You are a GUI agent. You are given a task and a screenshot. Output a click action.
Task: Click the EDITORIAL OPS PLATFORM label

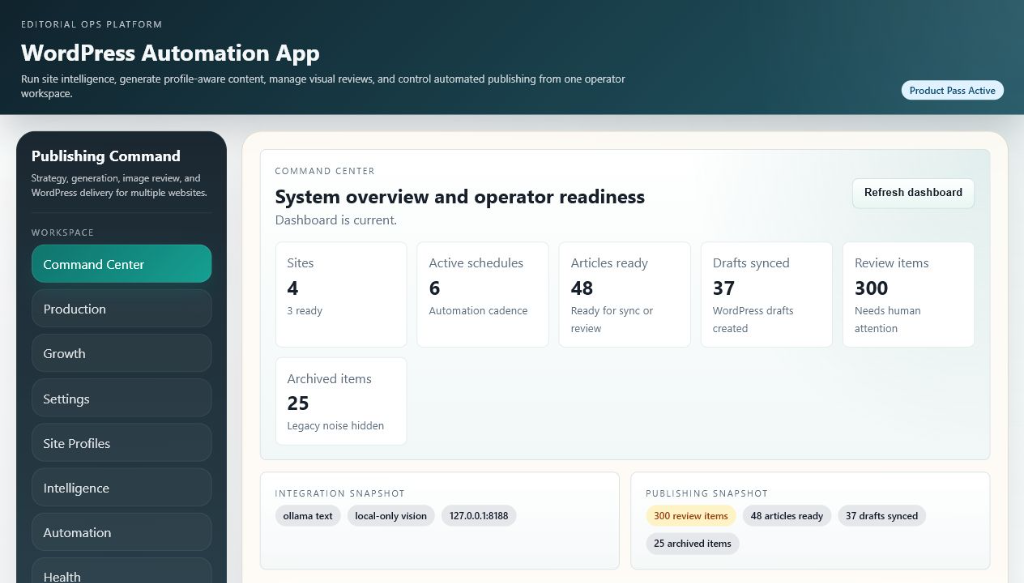pyautogui.click(x=91, y=25)
